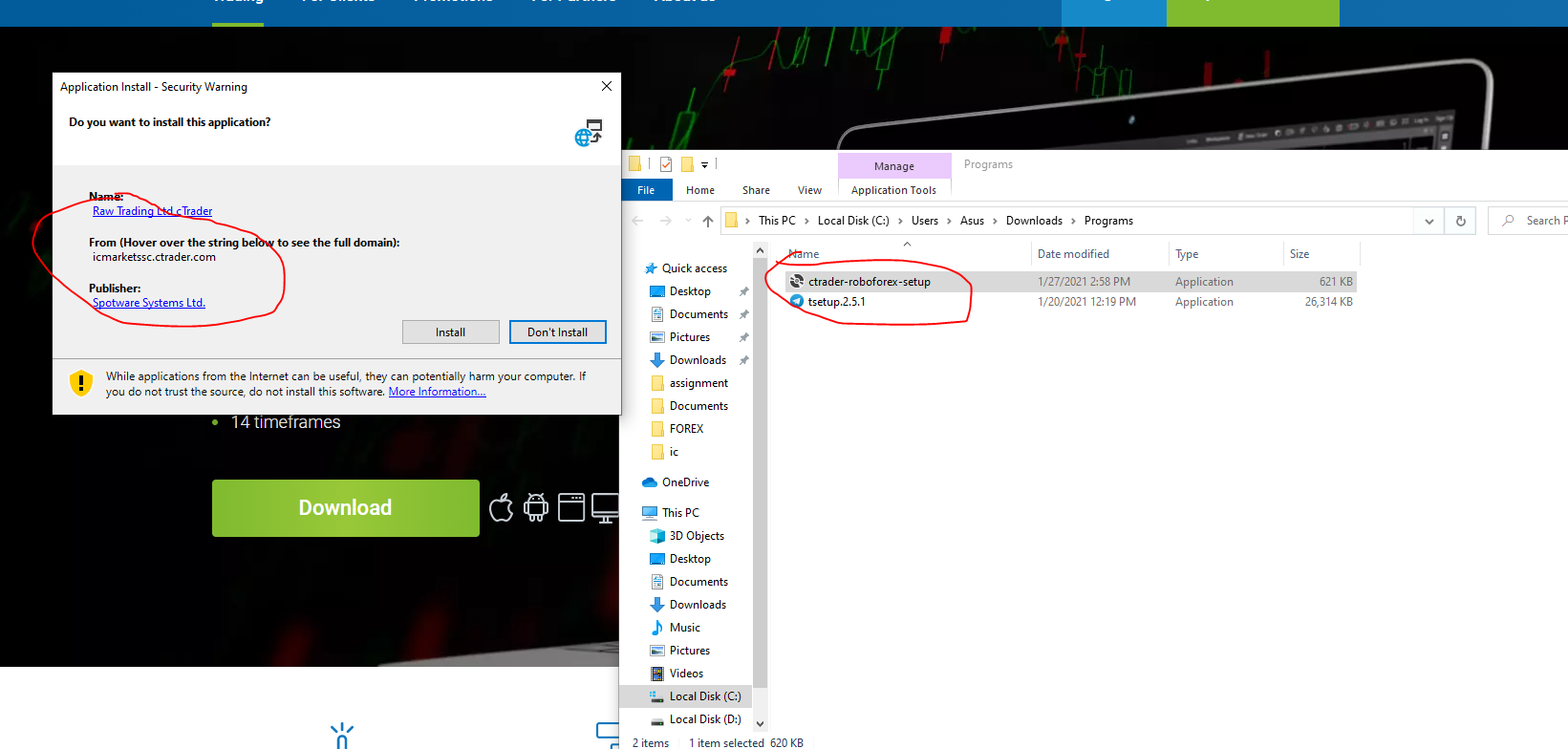Image resolution: width=1568 pixels, height=749 pixels.
Task: Go back using the Explorer back arrow
Action: point(637,221)
